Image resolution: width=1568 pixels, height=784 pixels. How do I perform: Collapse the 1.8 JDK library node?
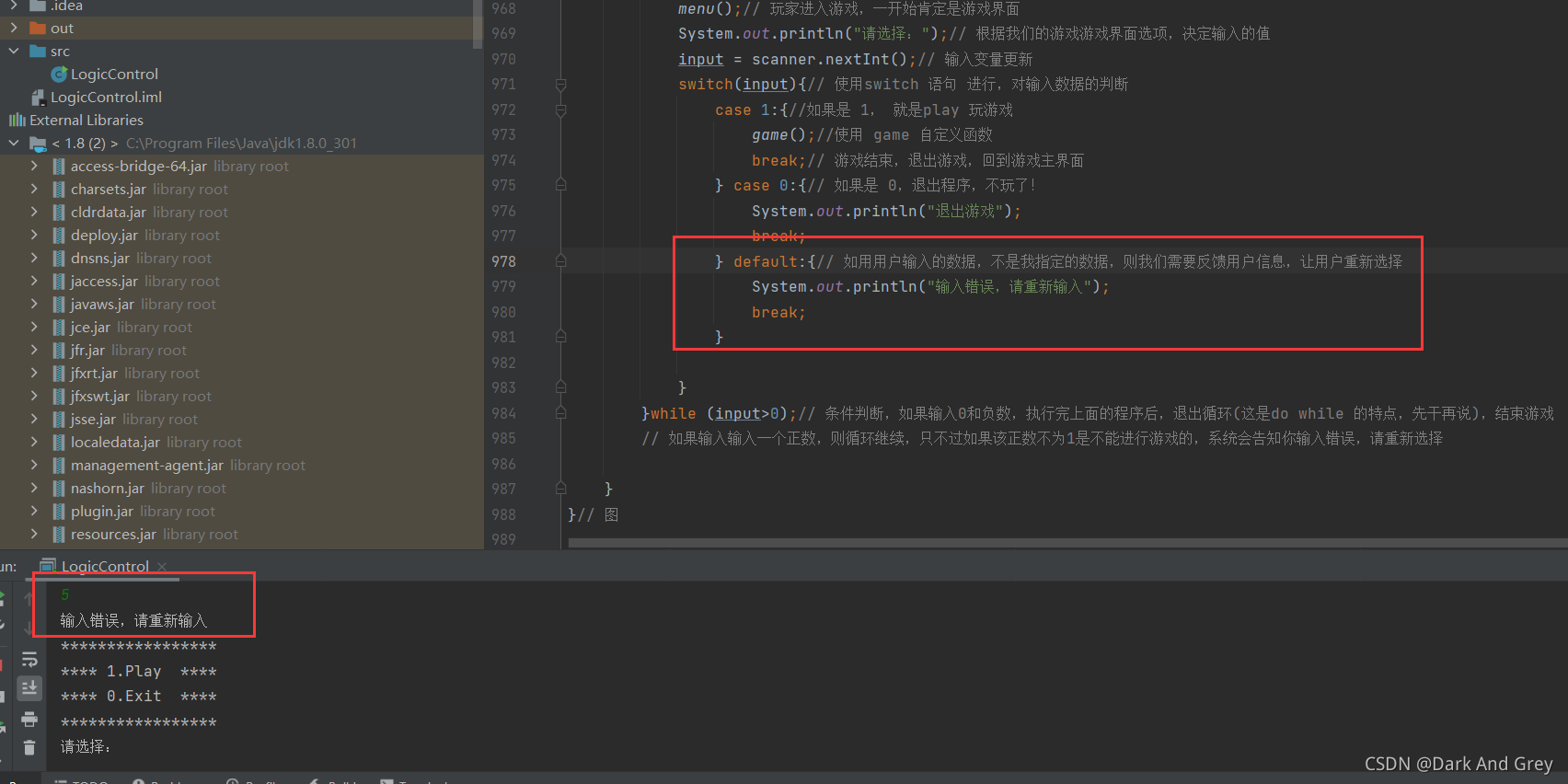pyautogui.click(x=14, y=143)
